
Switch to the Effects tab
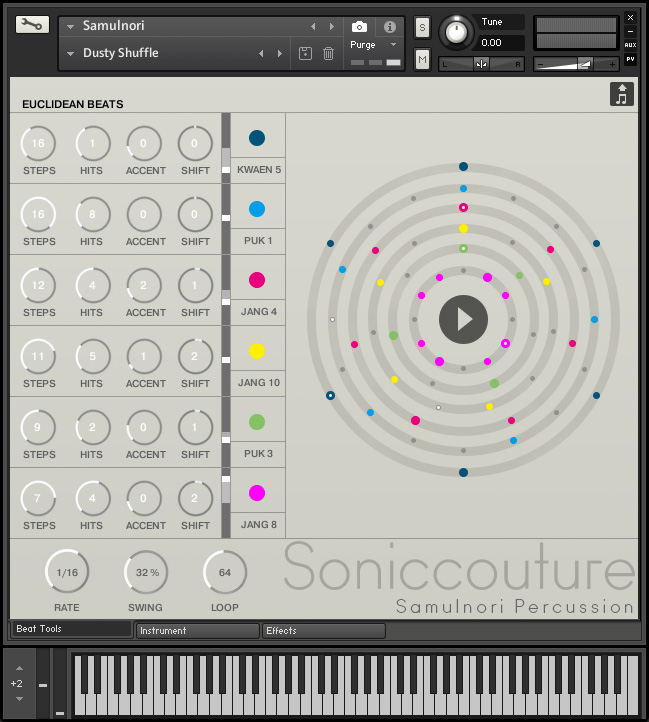click(323, 630)
